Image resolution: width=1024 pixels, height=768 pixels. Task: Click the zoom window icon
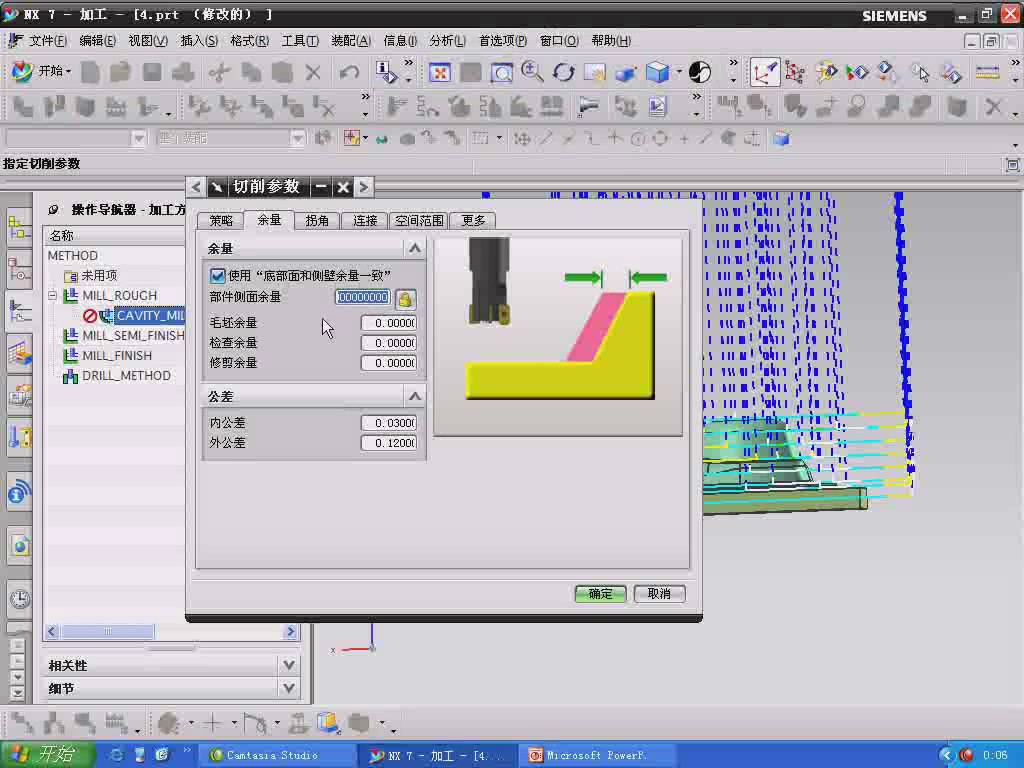(x=501, y=72)
